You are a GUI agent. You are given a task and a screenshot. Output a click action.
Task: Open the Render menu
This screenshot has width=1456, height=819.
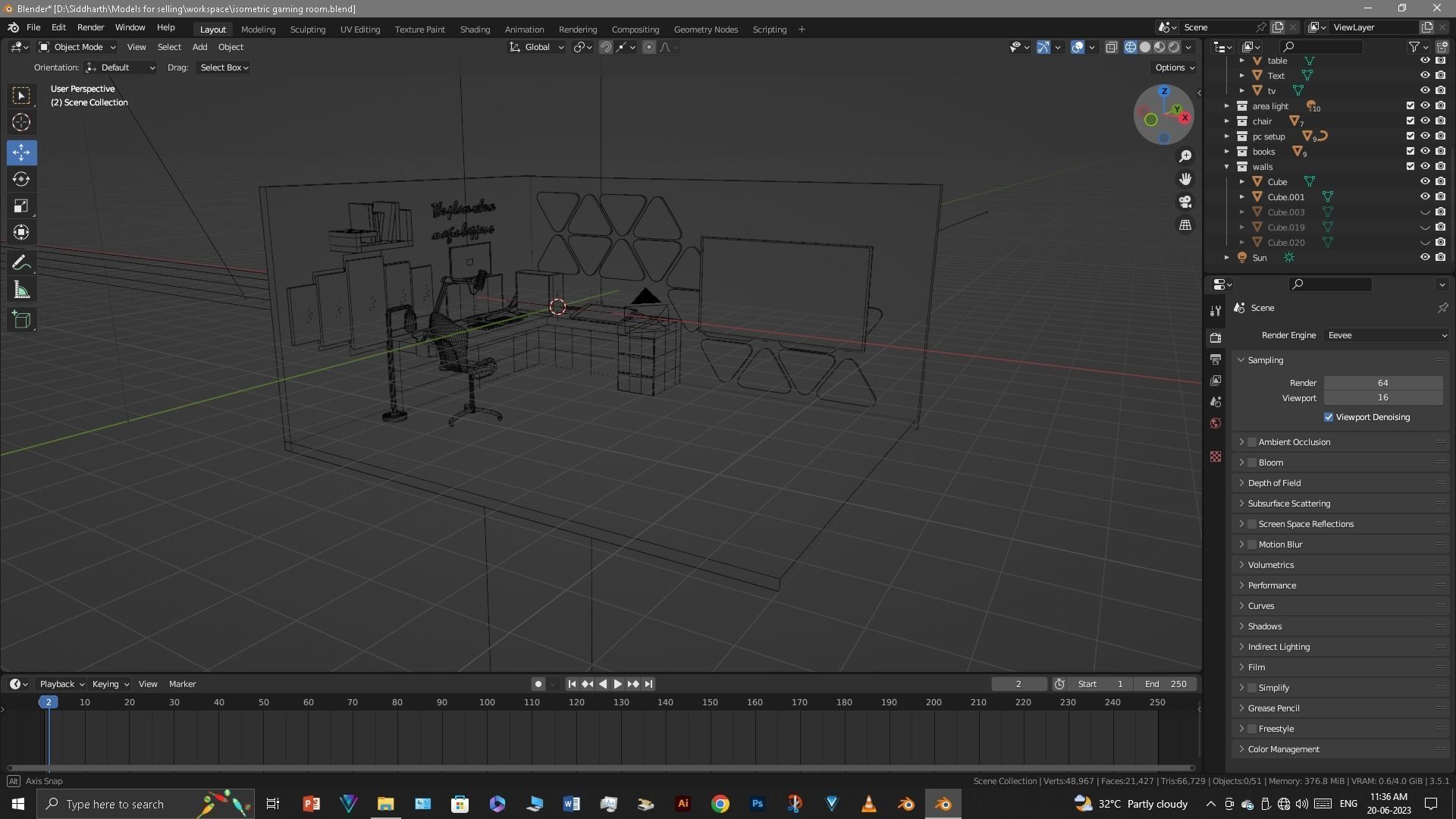(90, 27)
